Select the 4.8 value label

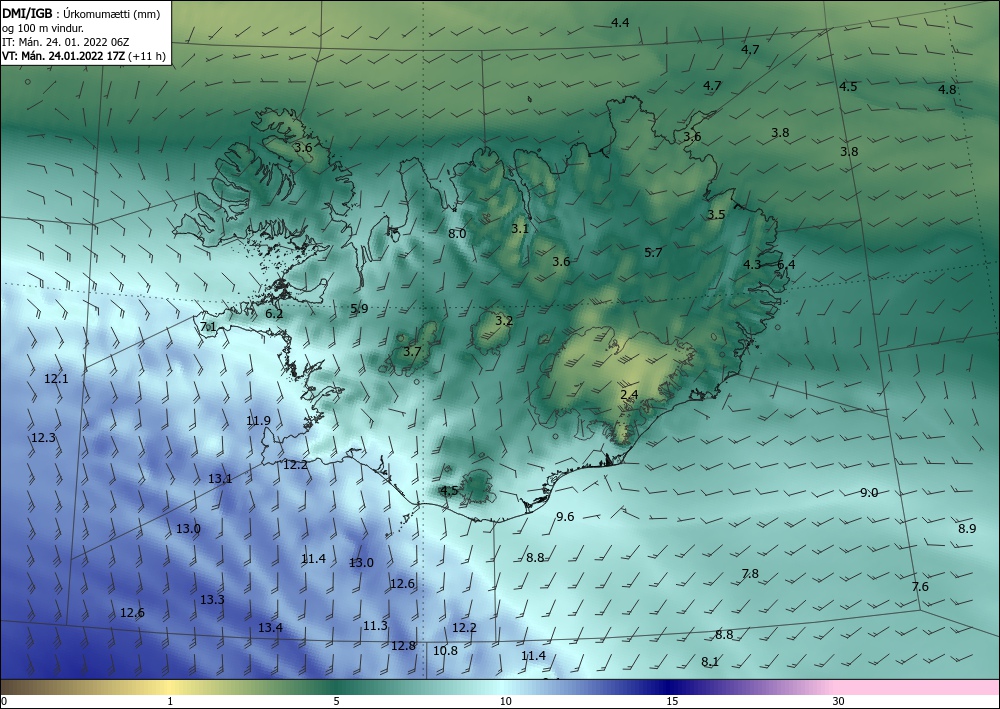tap(947, 90)
